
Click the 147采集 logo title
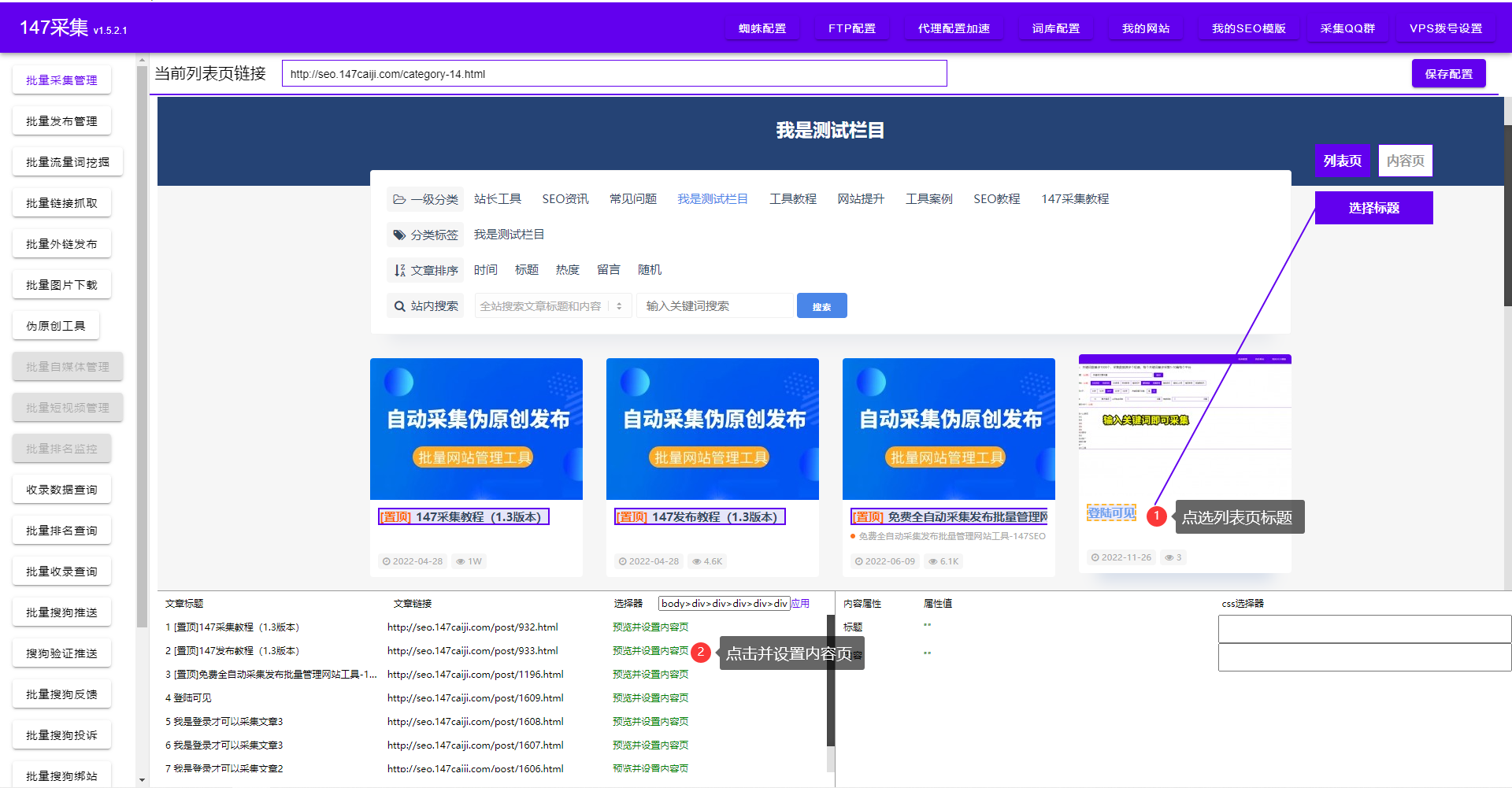(54, 28)
